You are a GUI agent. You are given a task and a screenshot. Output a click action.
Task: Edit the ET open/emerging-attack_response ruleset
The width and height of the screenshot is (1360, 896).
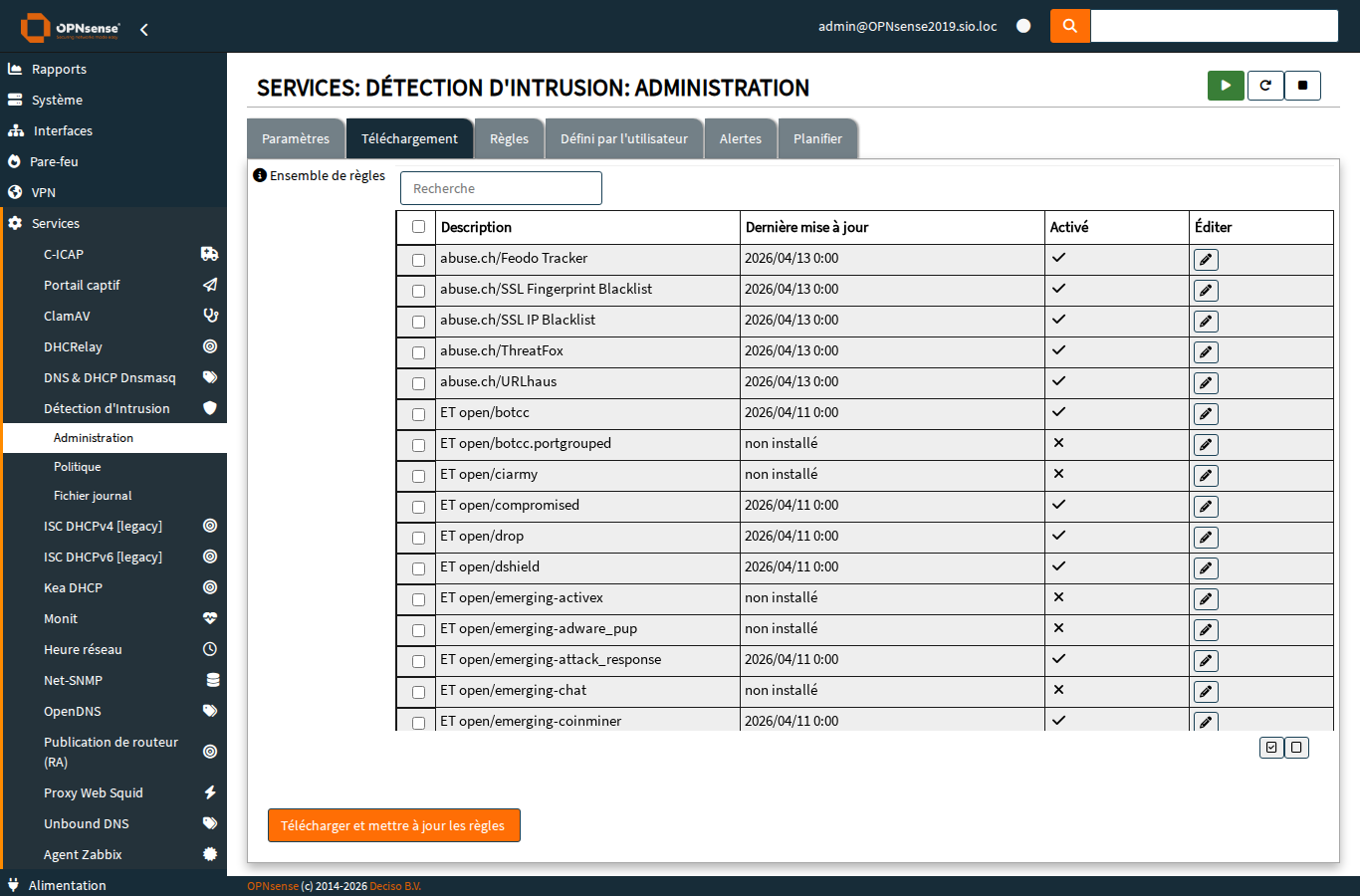tap(1206, 661)
